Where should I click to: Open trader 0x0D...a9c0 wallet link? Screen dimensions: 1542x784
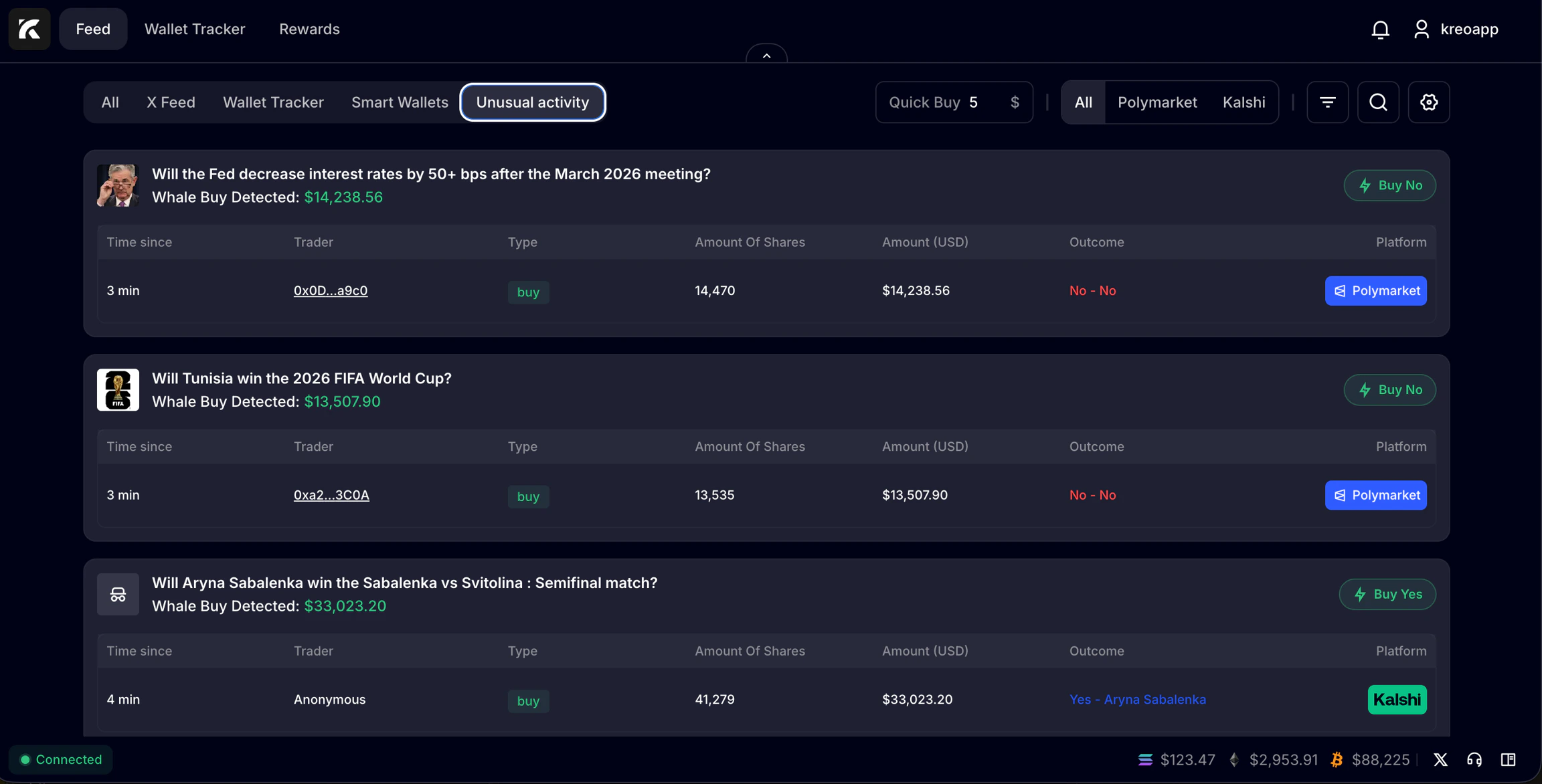pyautogui.click(x=331, y=290)
